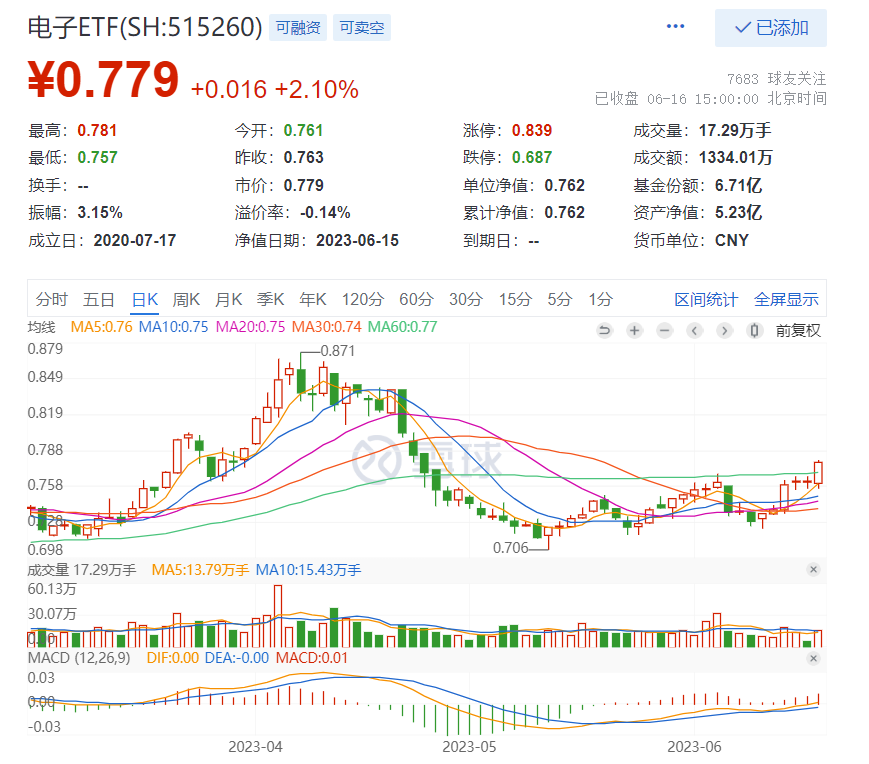Select the 年K chart tab
The width and height of the screenshot is (869, 764).
(313, 300)
